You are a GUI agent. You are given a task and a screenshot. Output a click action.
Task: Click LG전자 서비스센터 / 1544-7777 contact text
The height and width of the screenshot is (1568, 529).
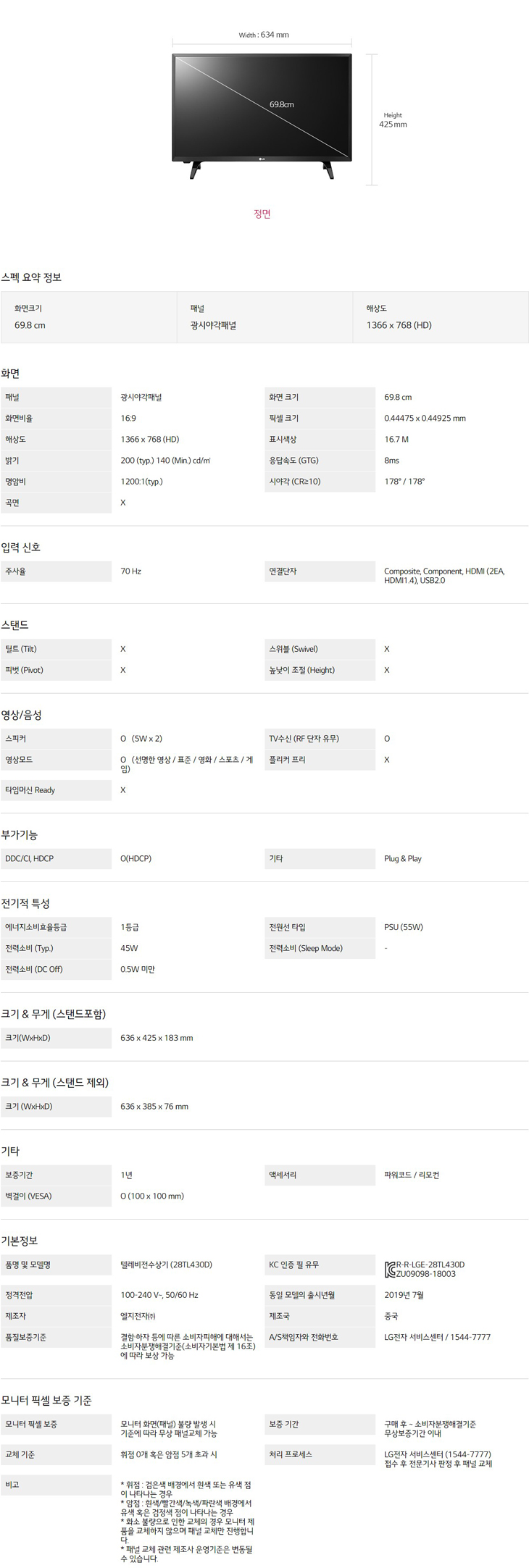click(x=437, y=1337)
